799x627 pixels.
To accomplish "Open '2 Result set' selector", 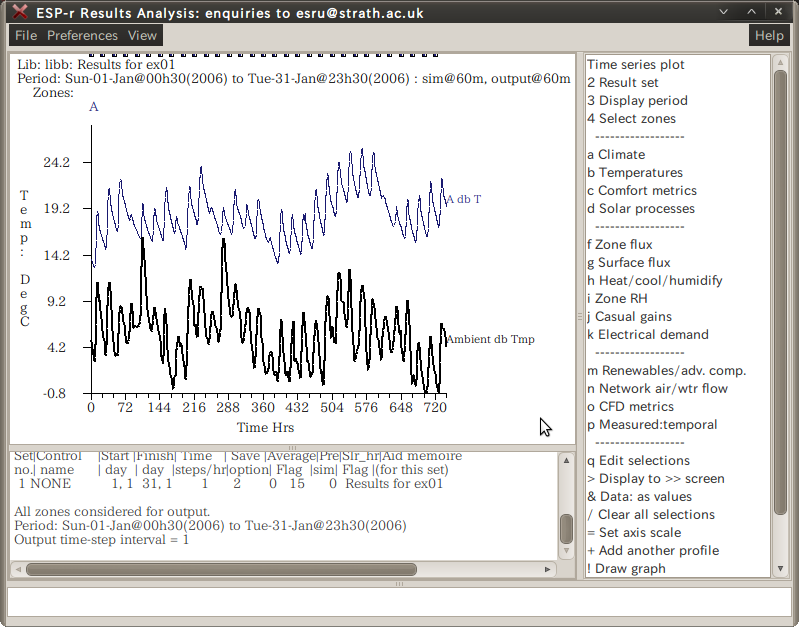I will coord(623,83).
